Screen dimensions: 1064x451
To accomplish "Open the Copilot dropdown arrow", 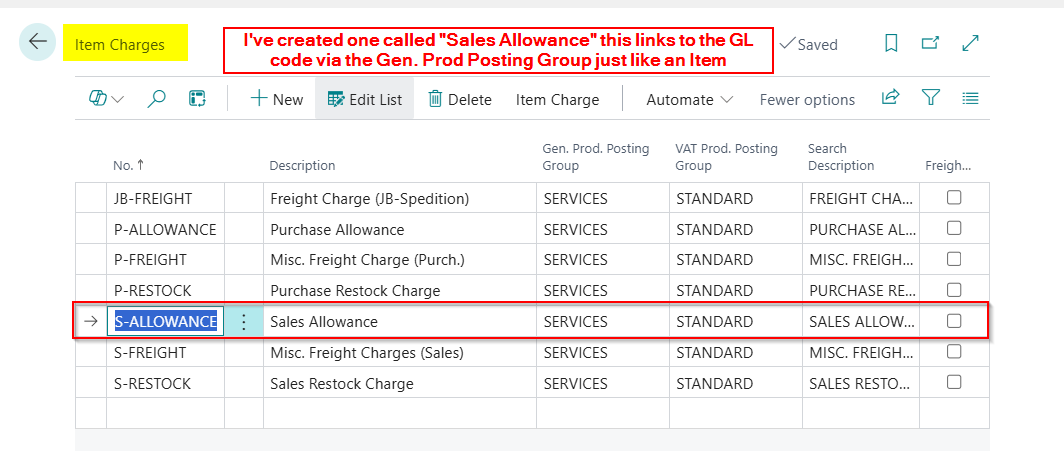I will tap(119, 99).
